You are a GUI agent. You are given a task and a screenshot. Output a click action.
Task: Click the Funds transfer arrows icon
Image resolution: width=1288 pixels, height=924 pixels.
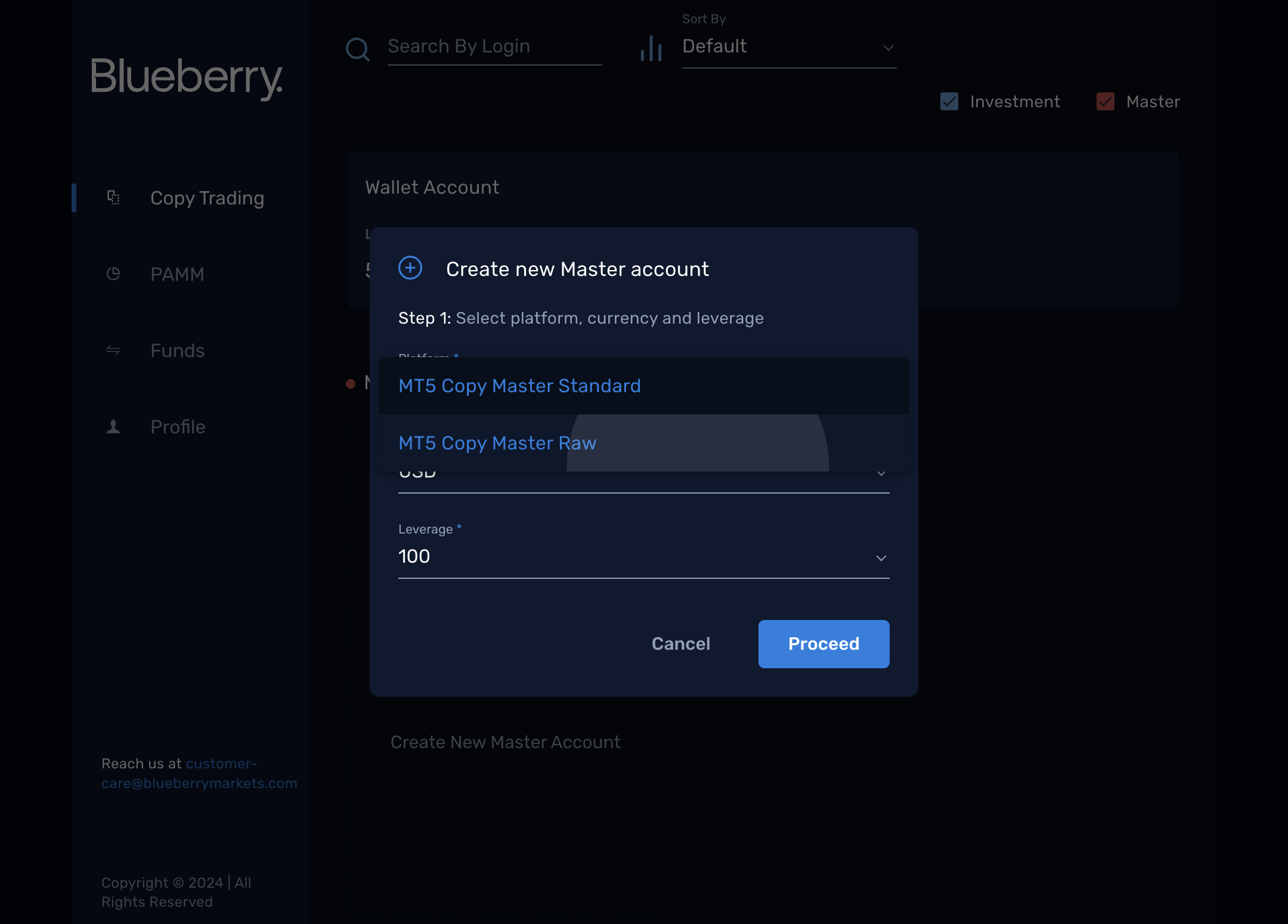pos(113,350)
